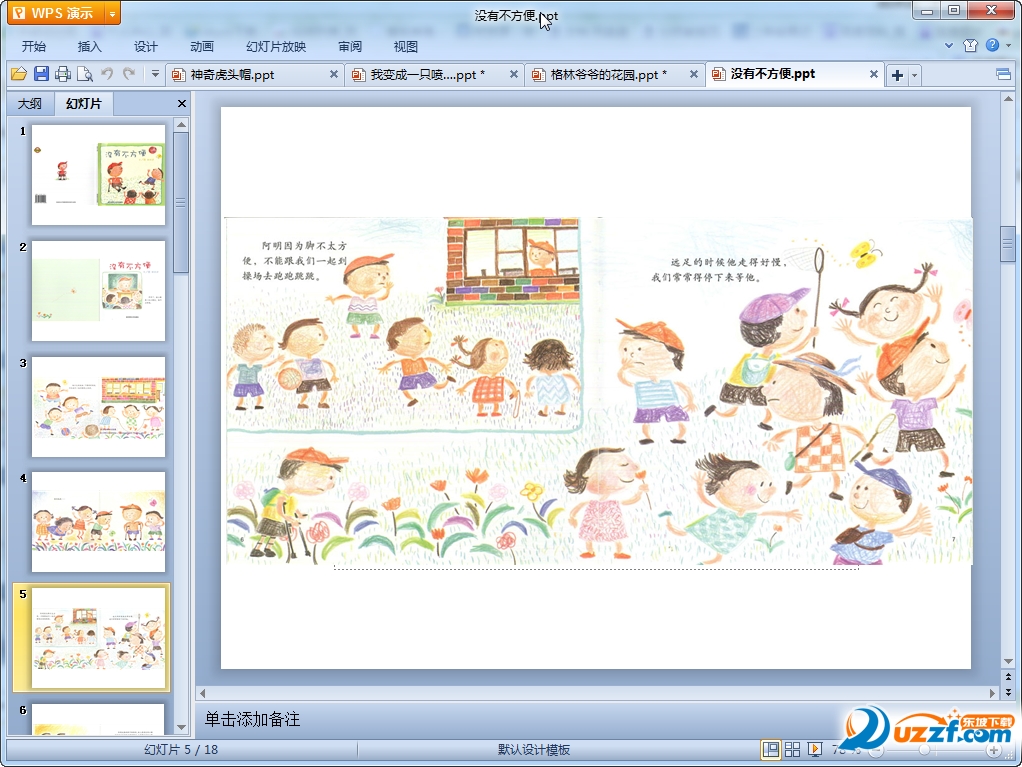
Task: Select slide 2 thumbnail
Action: [x=98, y=291]
